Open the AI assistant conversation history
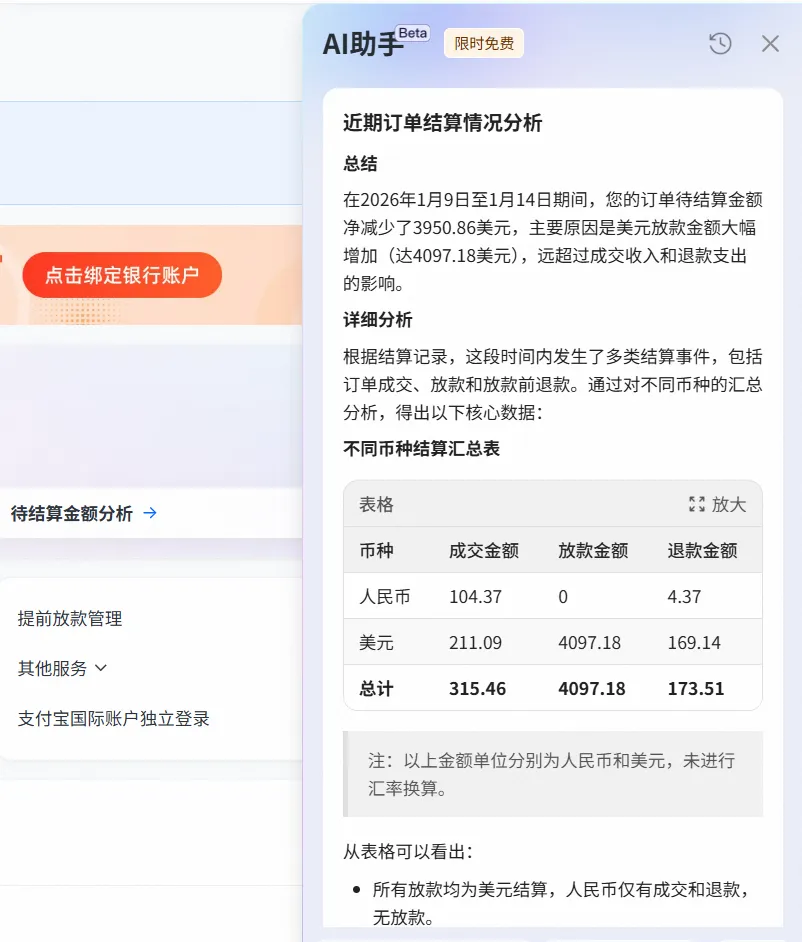802x942 pixels. (720, 43)
